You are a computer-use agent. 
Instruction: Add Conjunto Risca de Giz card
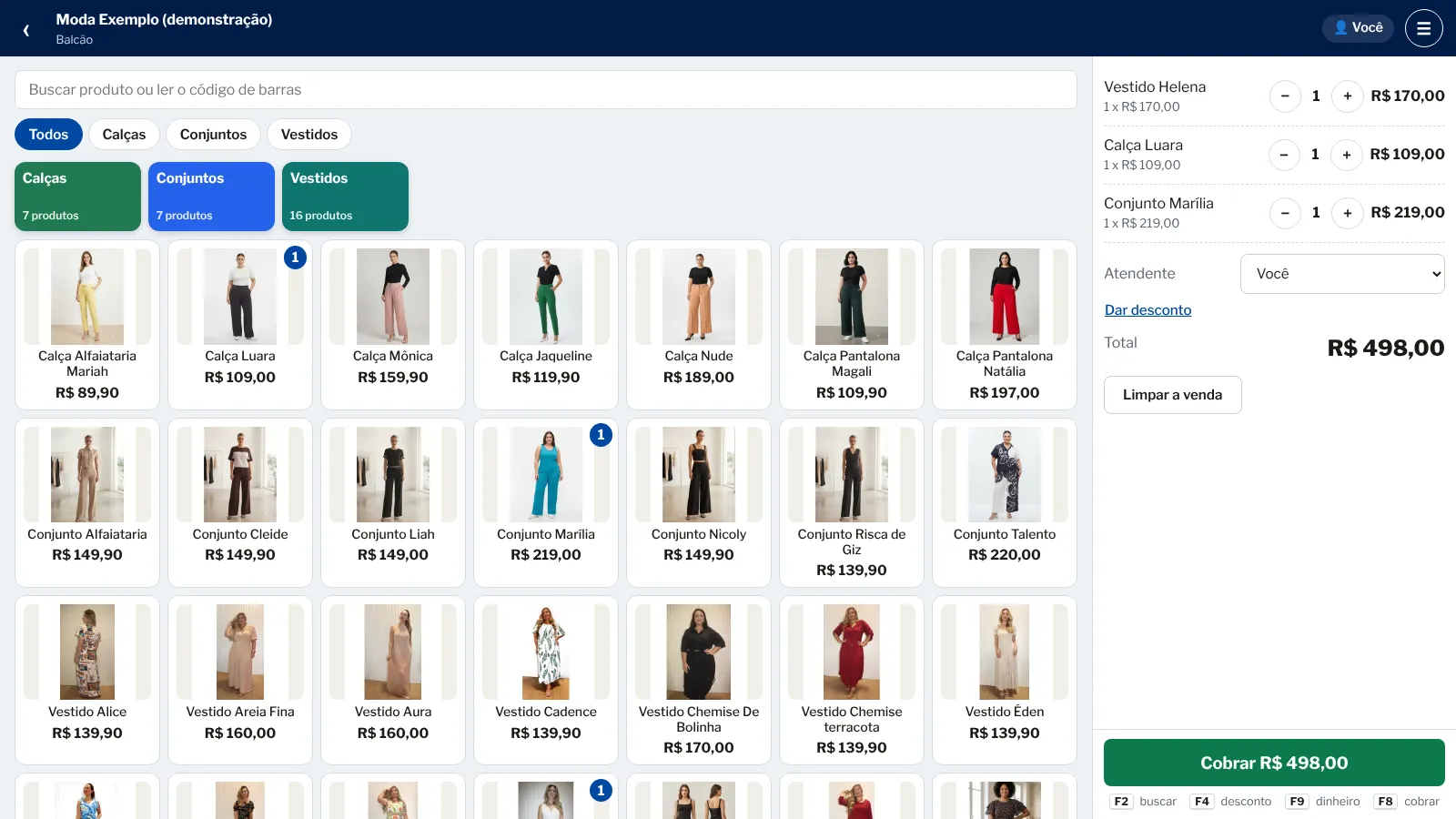click(852, 502)
